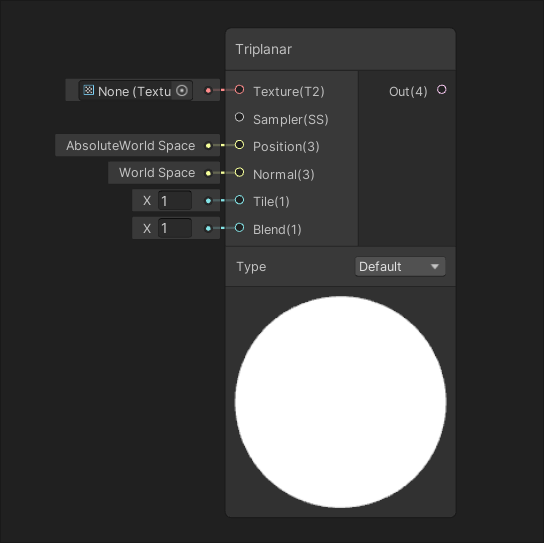Click the dropdown arrow in the Type field

pos(435,266)
